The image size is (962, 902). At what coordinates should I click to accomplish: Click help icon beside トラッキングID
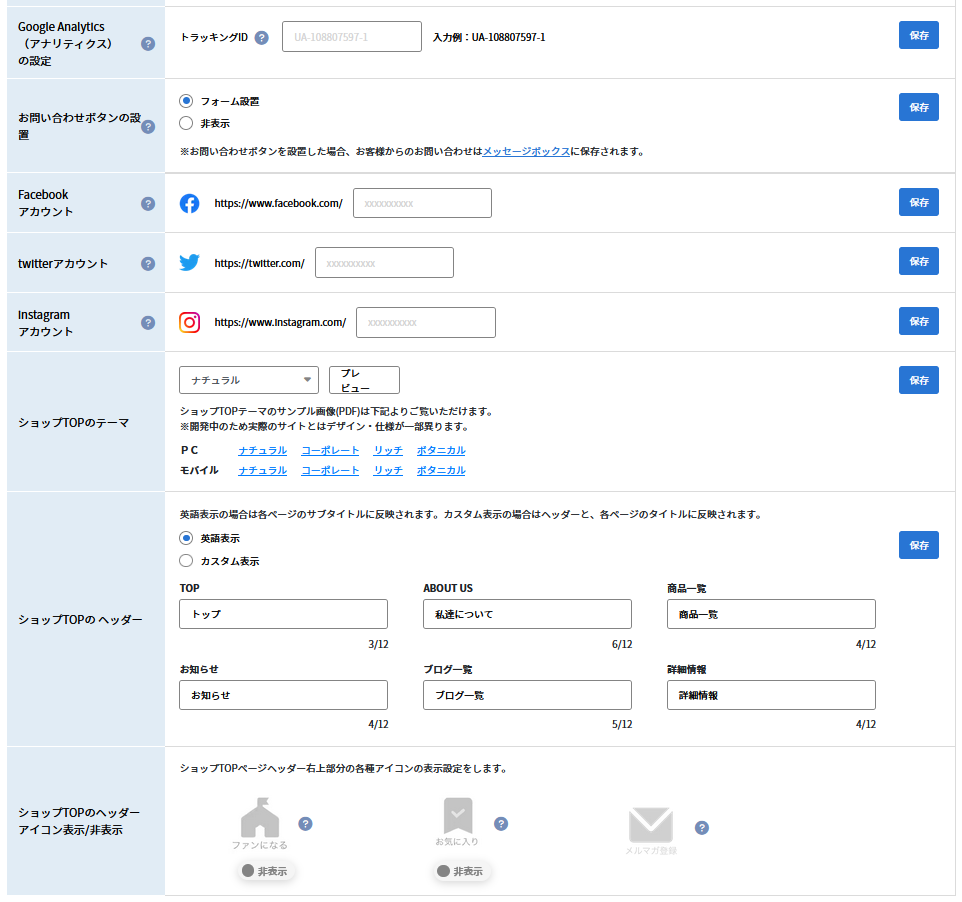point(261,37)
